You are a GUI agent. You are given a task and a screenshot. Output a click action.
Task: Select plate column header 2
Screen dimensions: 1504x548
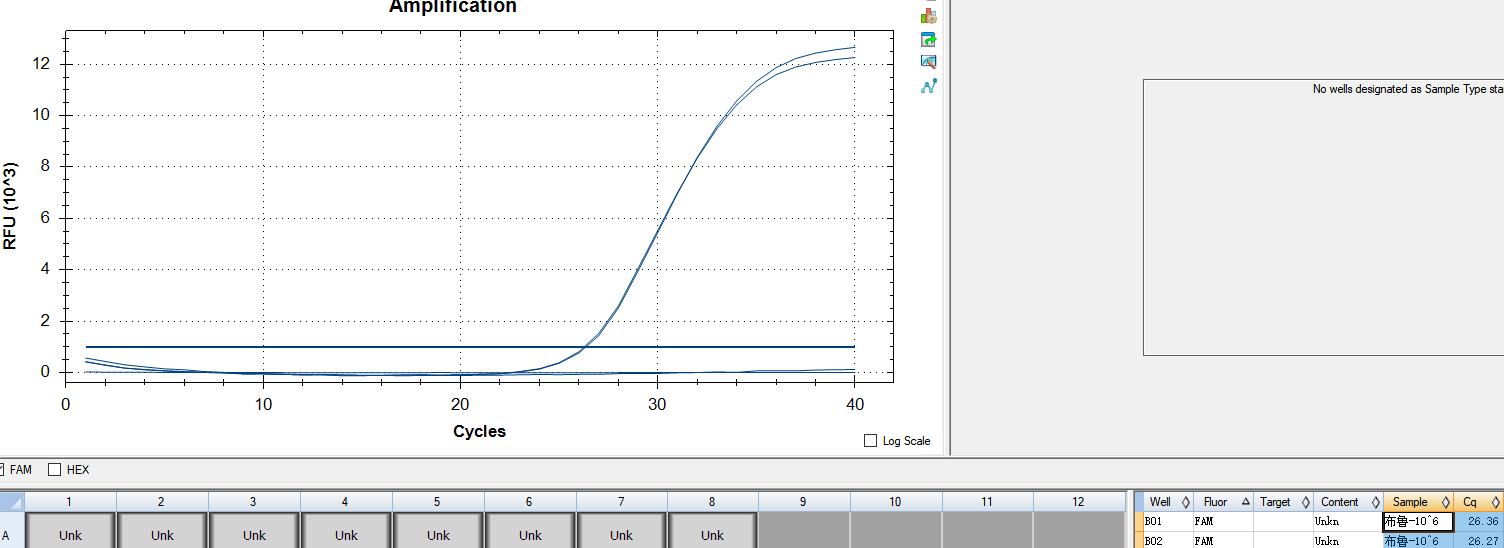pyautogui.click(x=161, y=501)
